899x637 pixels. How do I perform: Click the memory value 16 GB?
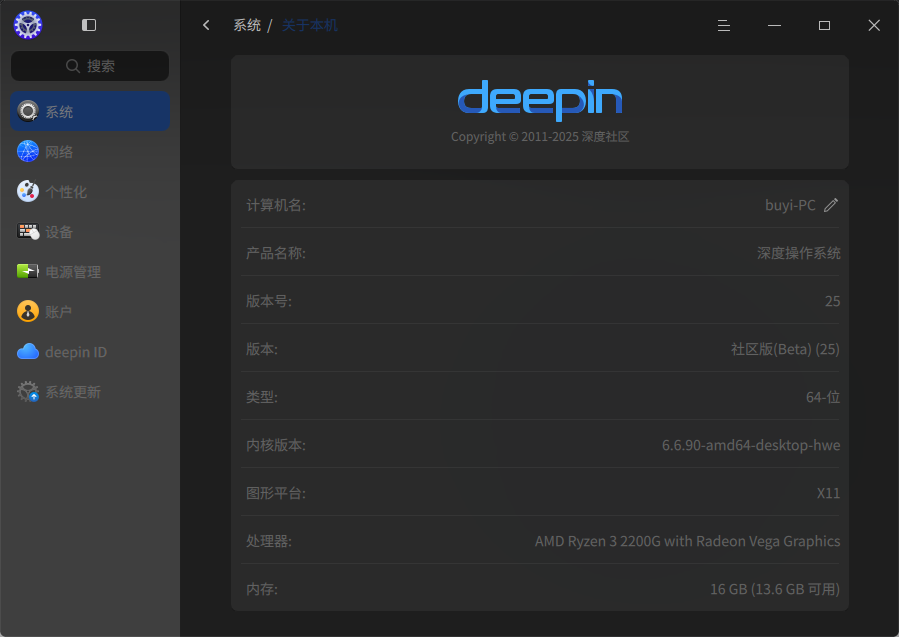[775, 589]
